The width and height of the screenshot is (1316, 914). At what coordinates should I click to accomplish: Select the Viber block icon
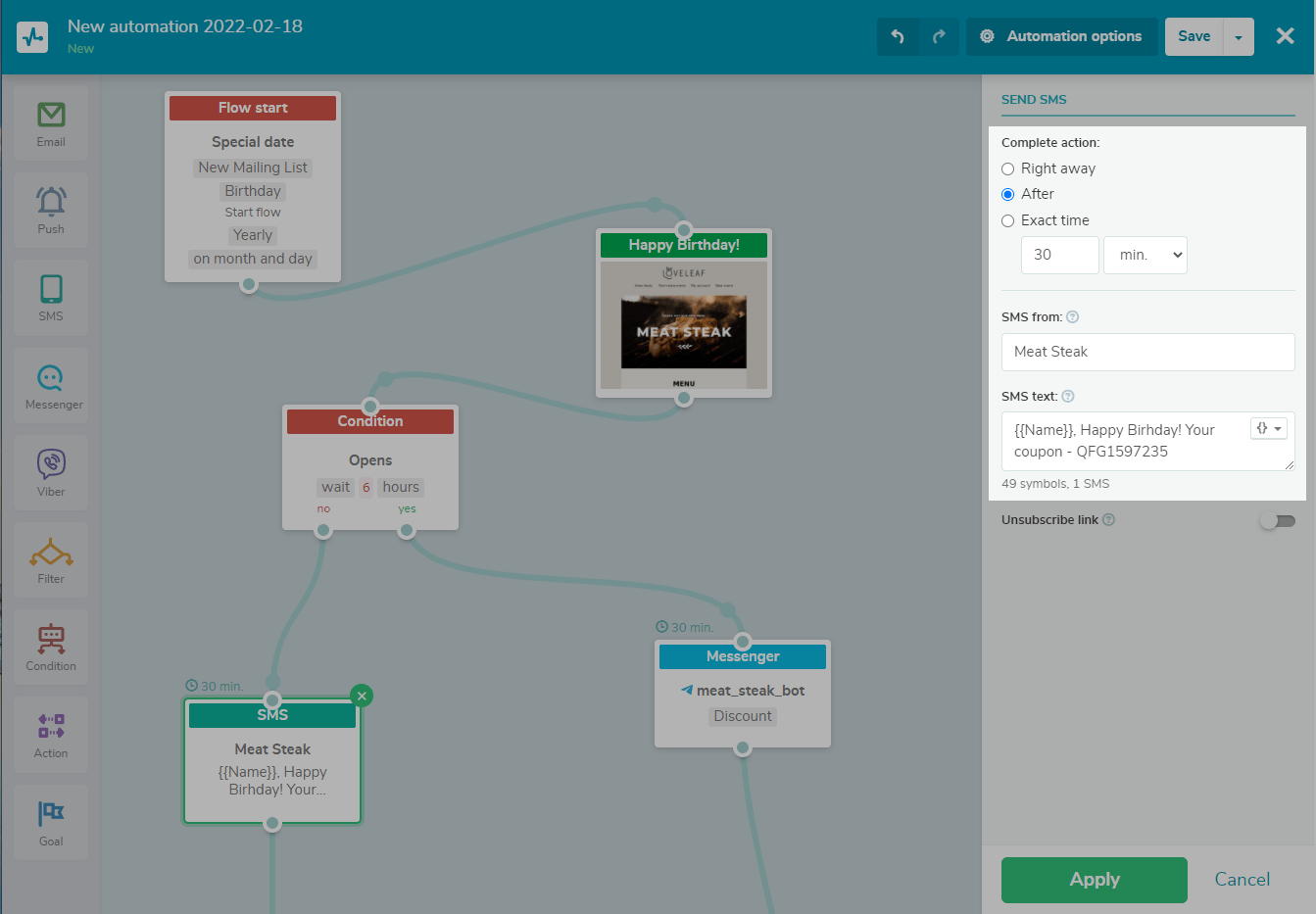(51, 472)
